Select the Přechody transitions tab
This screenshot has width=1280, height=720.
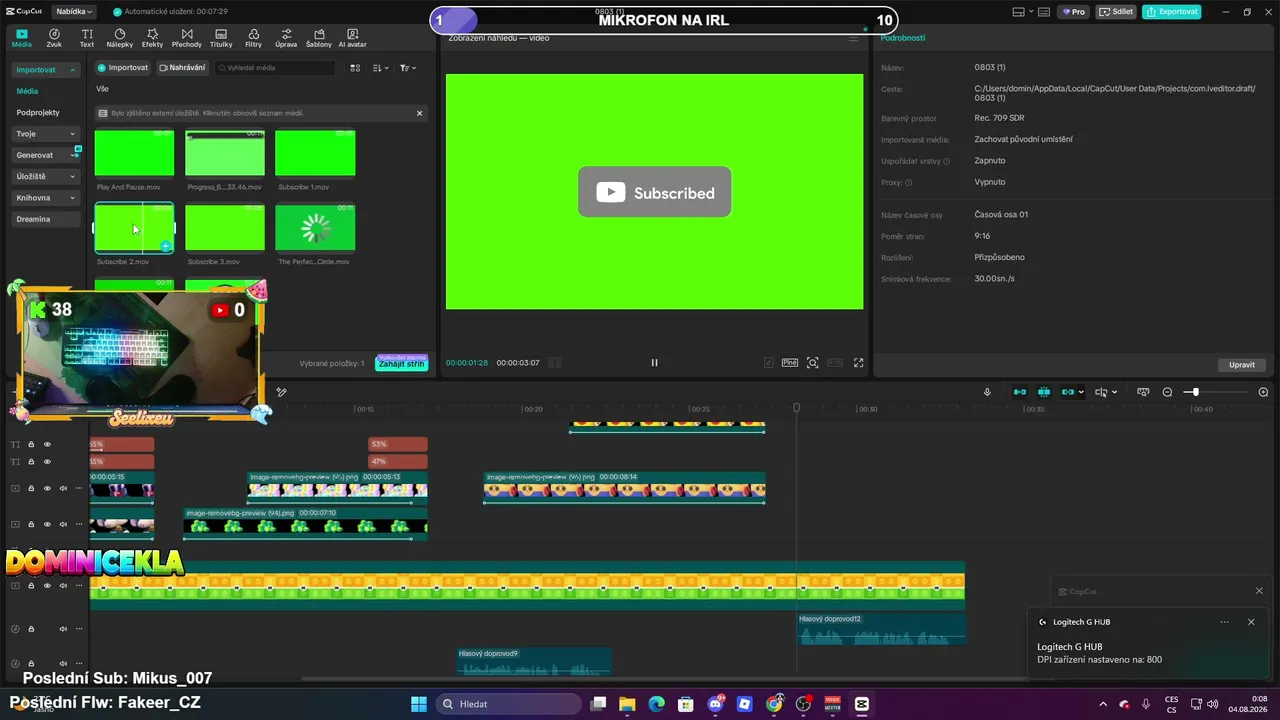[186, 38]
